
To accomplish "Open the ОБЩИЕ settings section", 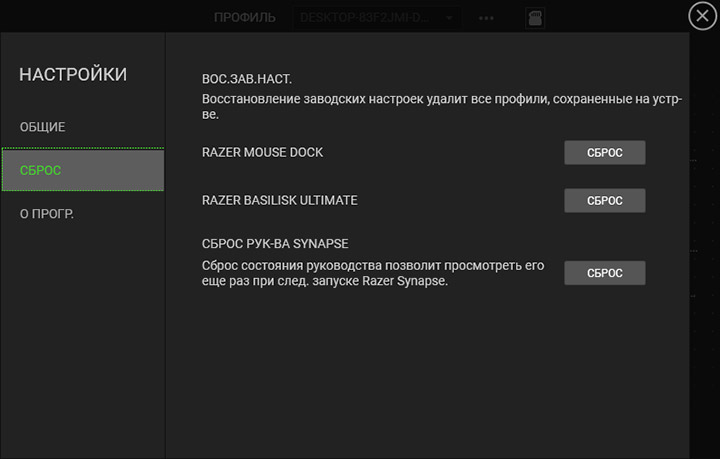I will 42,127.
